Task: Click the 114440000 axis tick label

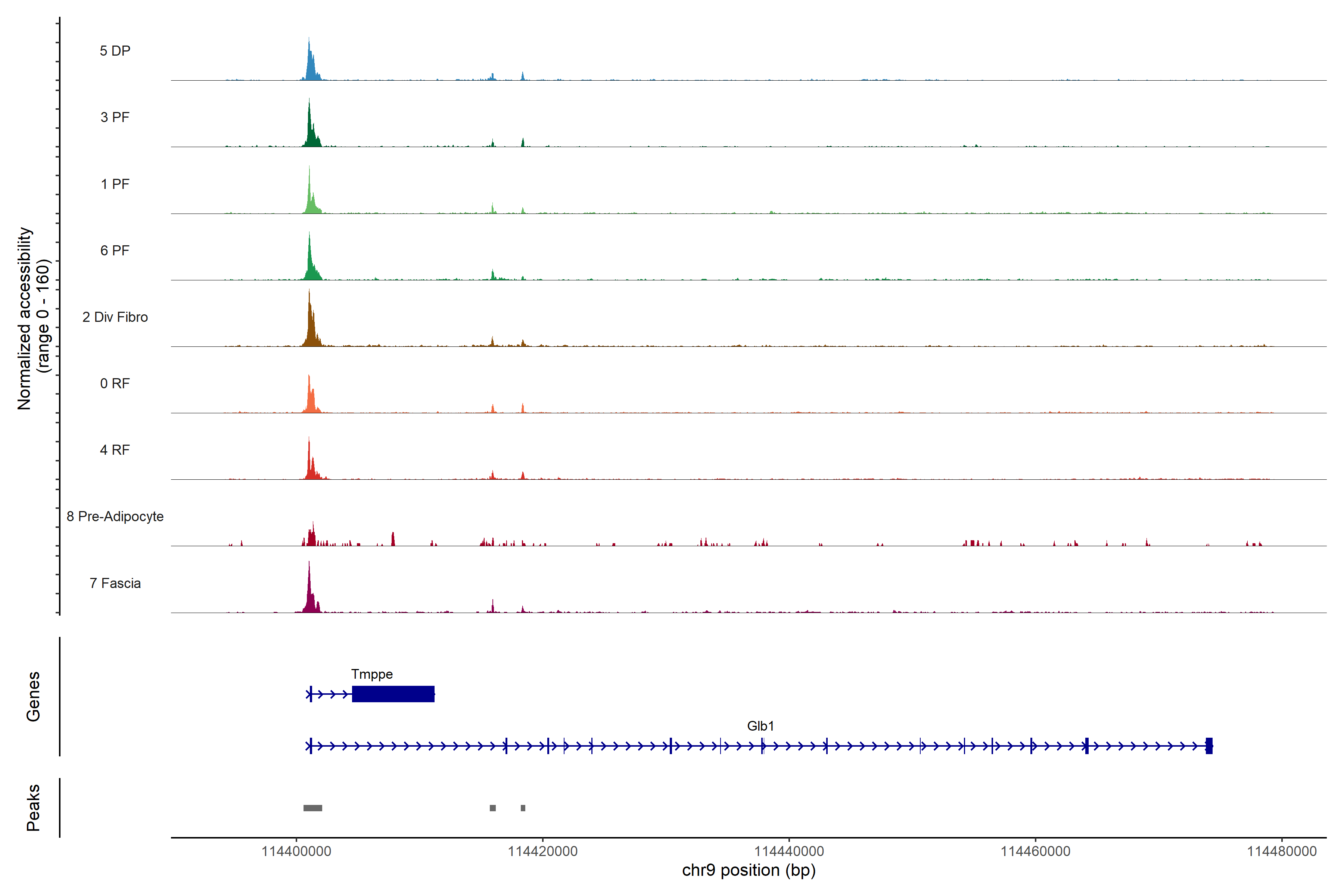Action: click(789, 852)
